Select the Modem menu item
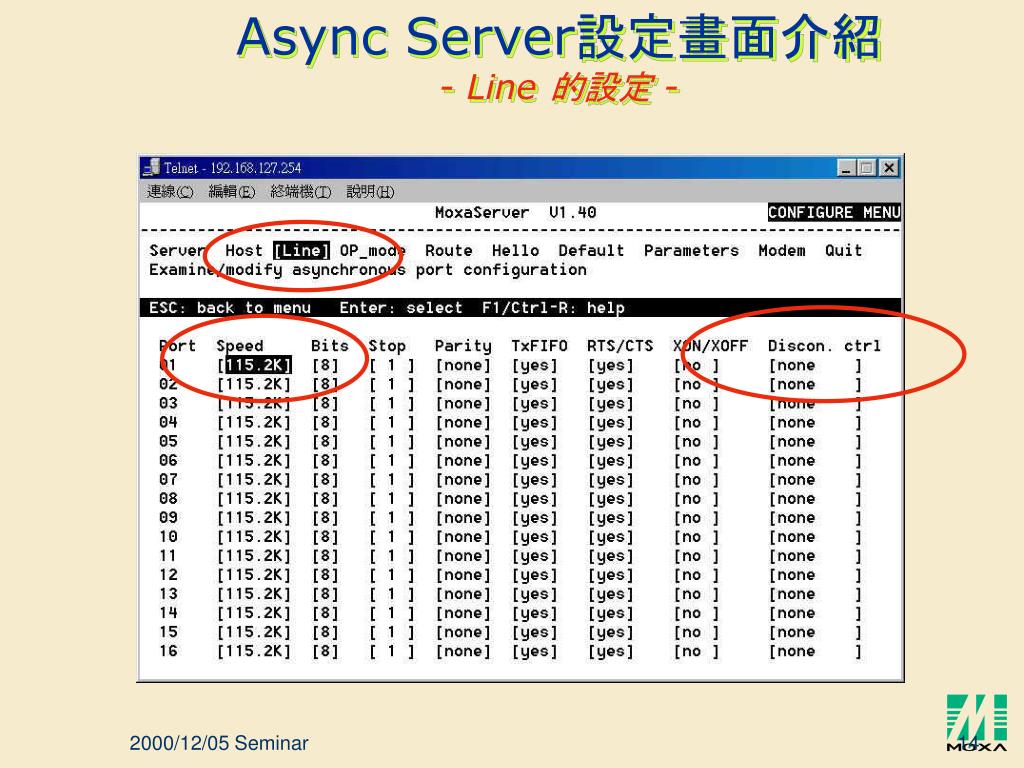Screen dimensions: 1024x768 pos(782,251)
